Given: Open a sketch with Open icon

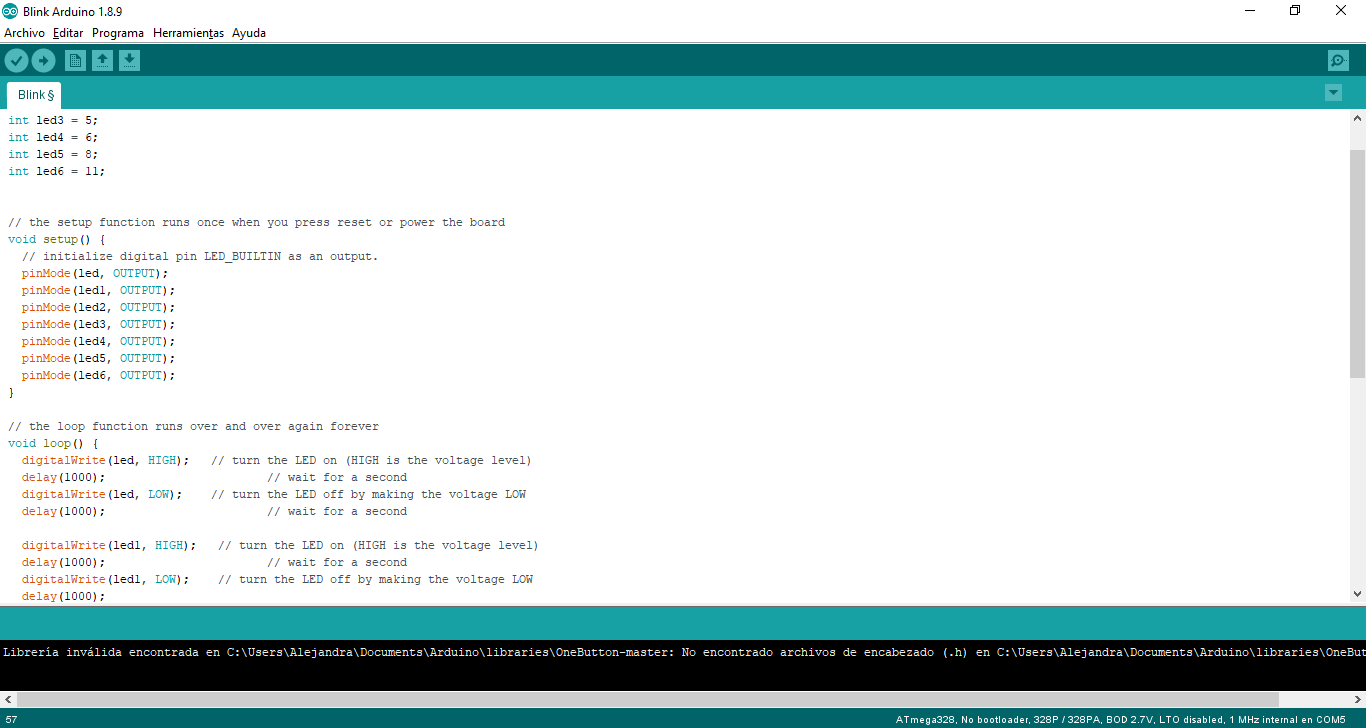Looking at the screenshot, I should pos(102,61).
